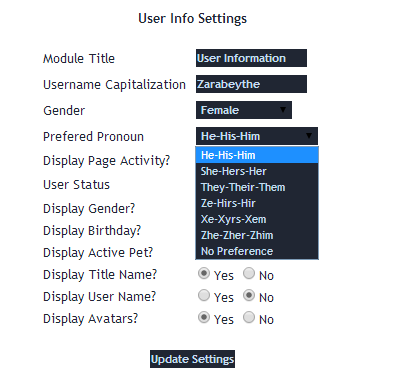
Task: Collapse the Prefered Pronoun dropdown arrow
Action: tap(309, 136)
